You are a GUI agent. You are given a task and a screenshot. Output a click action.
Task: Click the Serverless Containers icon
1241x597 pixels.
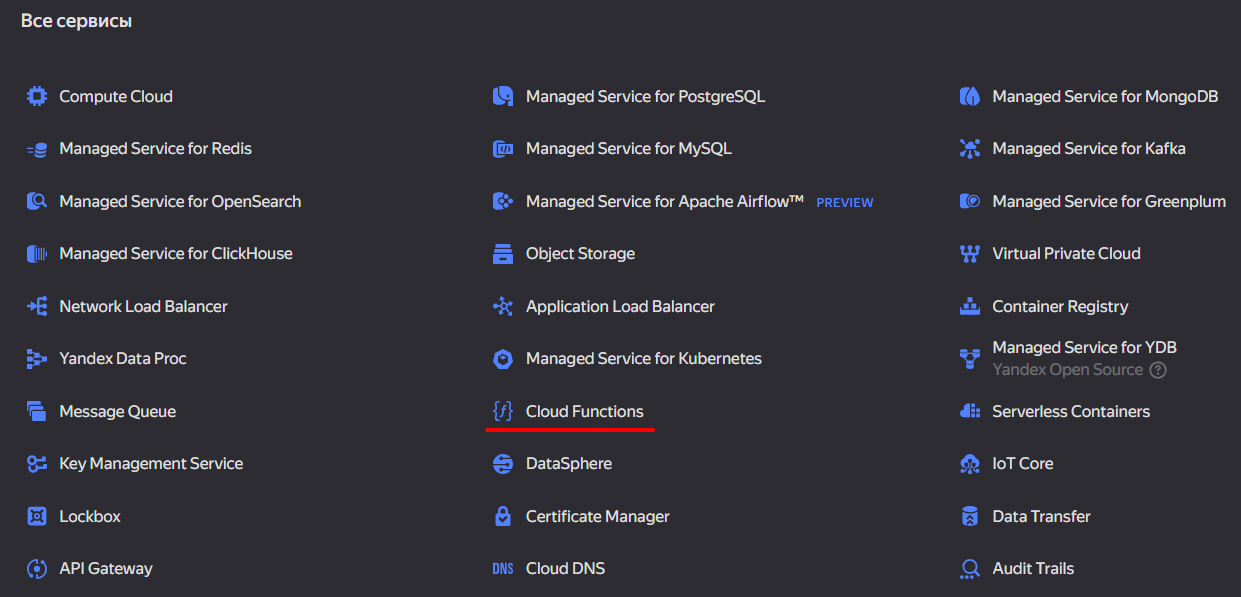click(x=970, y=411)
